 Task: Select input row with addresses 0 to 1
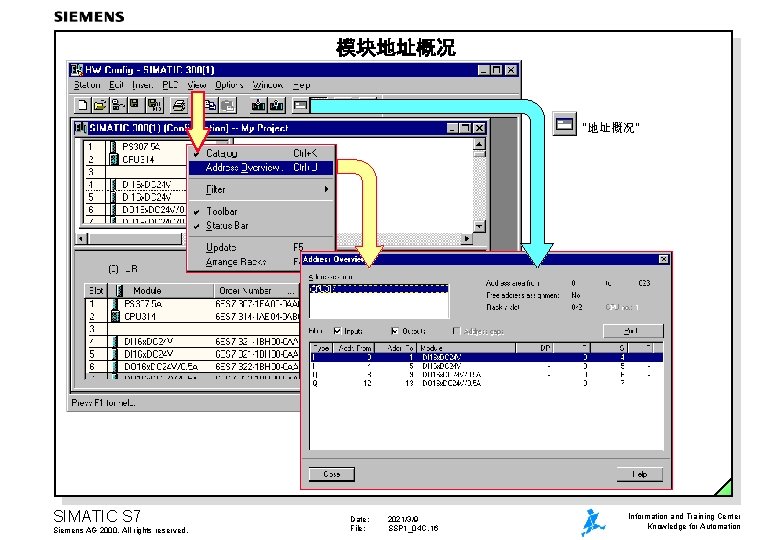(x=487, y=357)
